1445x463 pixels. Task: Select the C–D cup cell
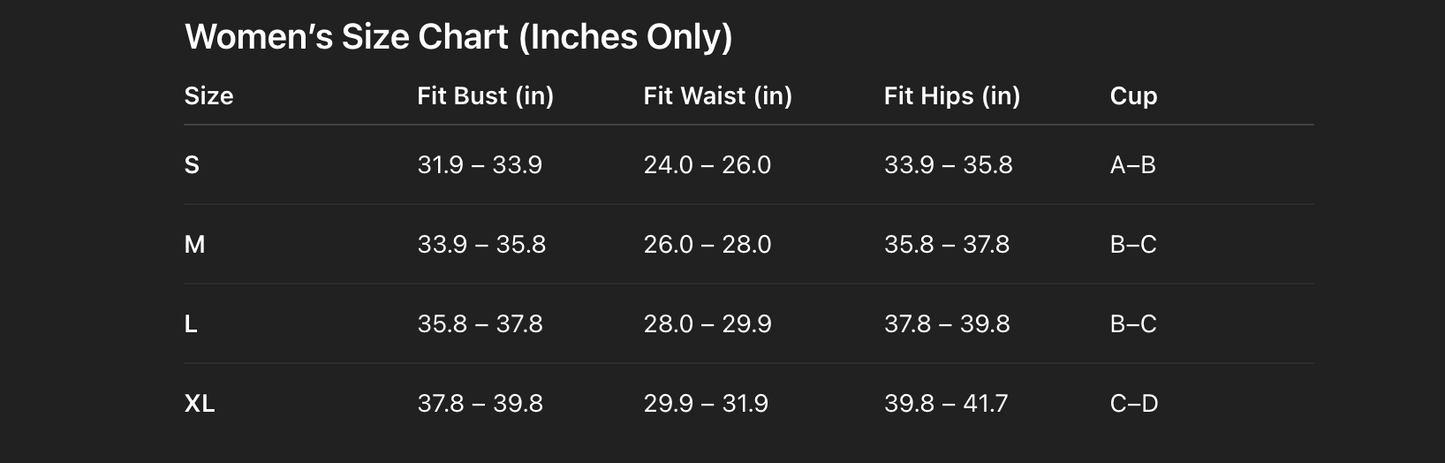pos(1134,404)
